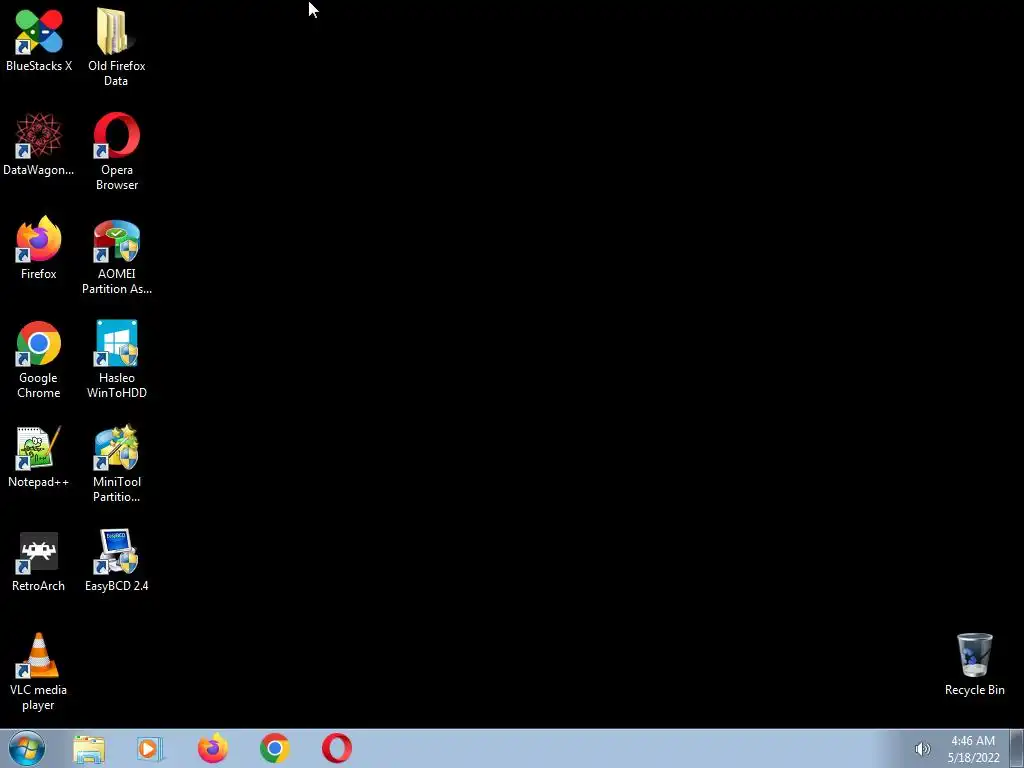Launch Firefox from the taskbar
This screenshot has height=768, width=1024.
[213, 748]
